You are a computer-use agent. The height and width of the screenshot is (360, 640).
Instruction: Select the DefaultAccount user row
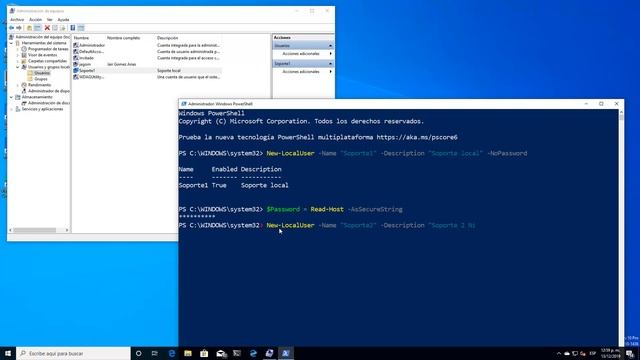147,52
